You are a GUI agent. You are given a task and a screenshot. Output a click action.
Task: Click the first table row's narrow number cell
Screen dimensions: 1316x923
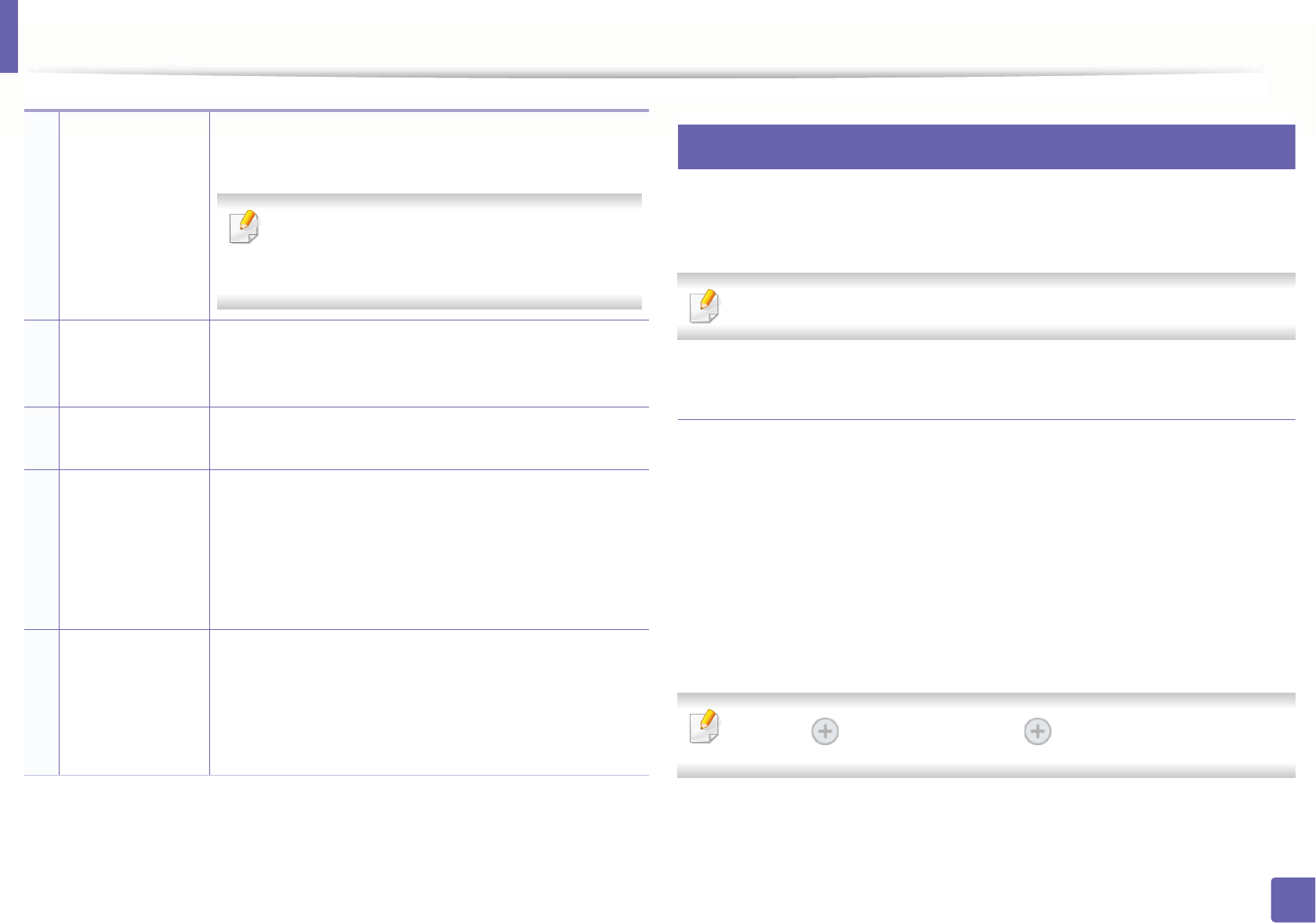tap(42, 215)
